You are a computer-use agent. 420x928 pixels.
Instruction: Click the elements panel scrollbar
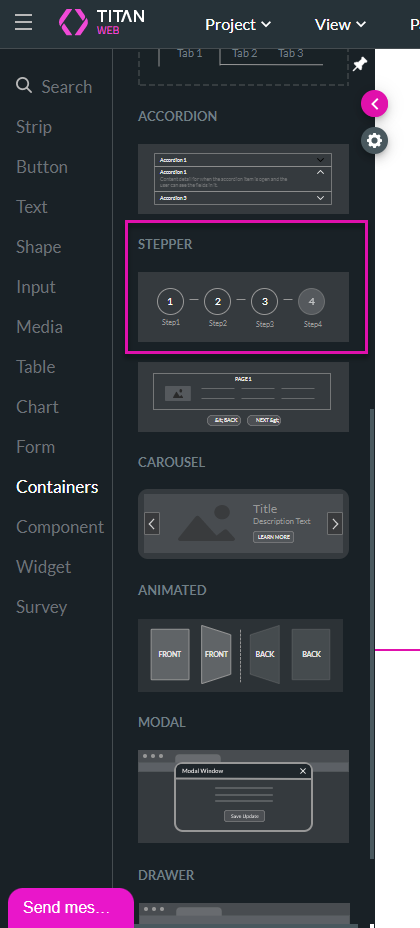tap(371, 633)
